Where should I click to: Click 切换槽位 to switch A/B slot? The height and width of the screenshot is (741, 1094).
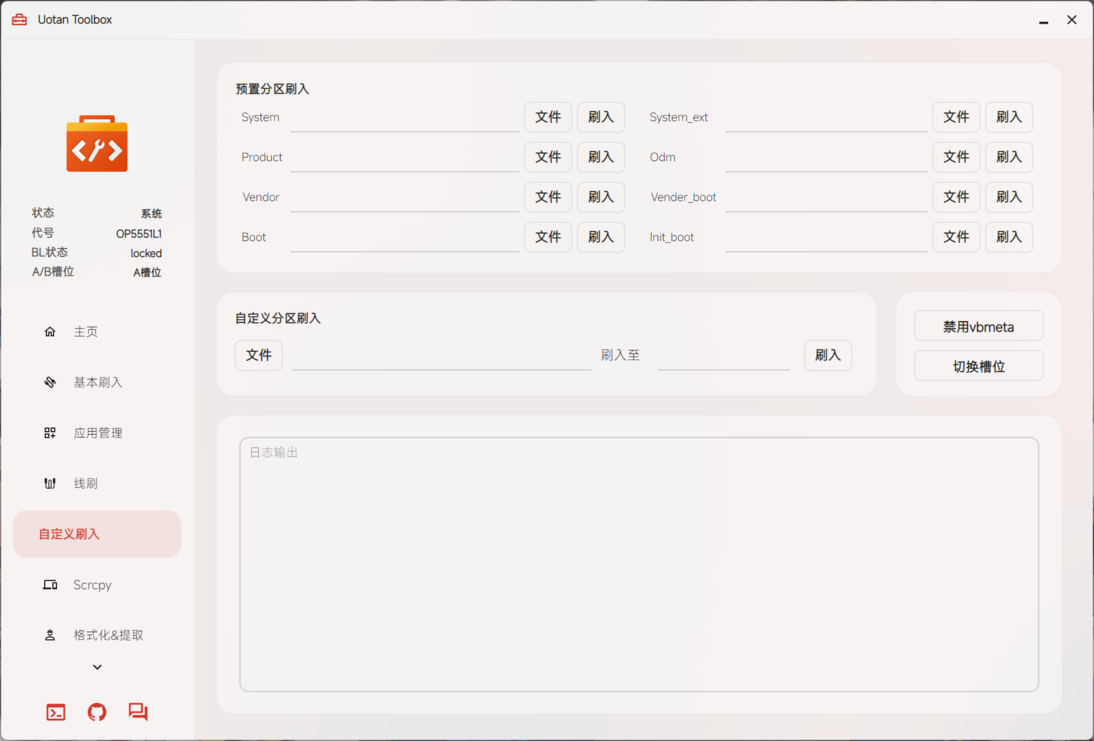[x=978, y=365]
